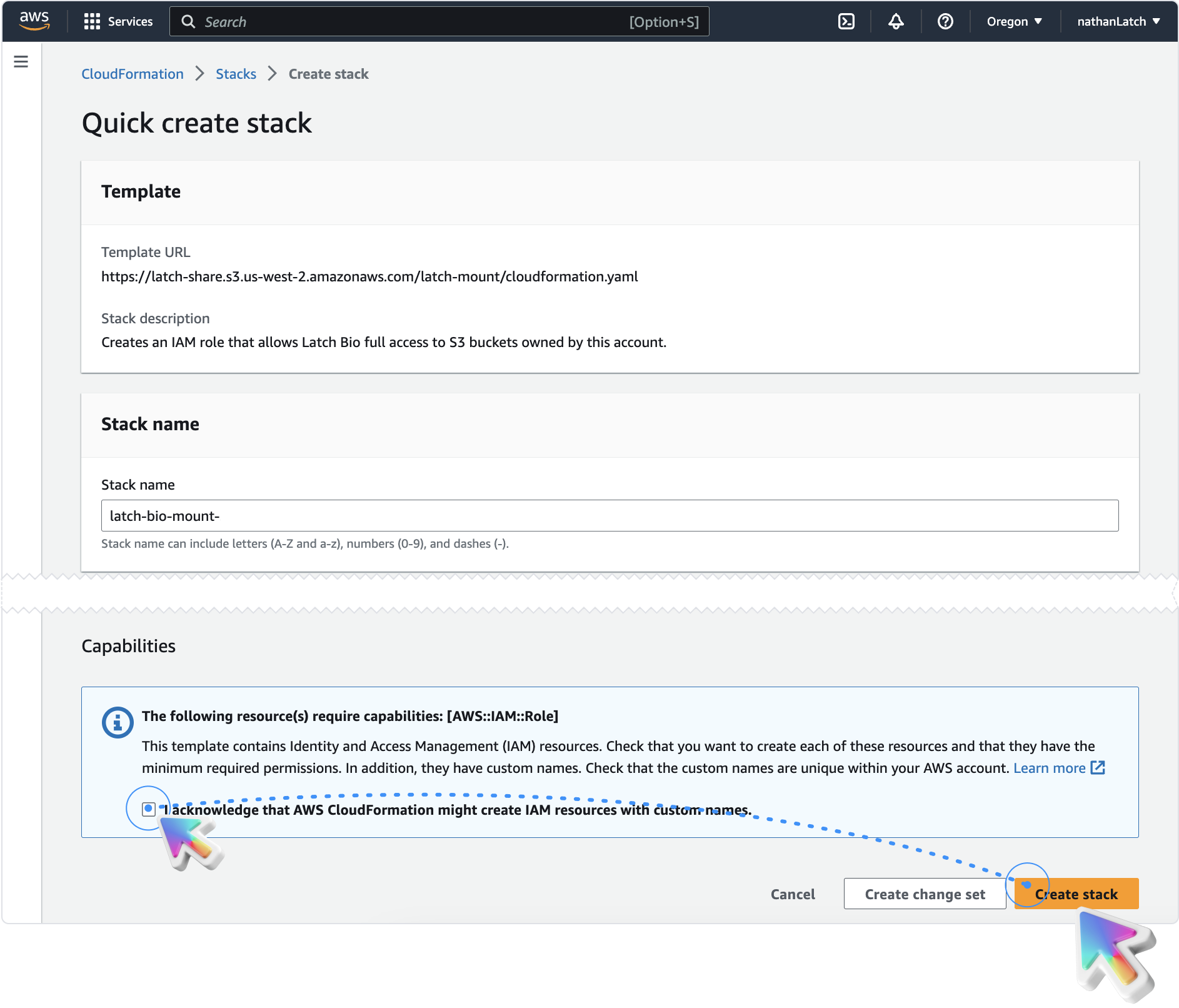Image resolution: width=1179 pixels, height=1008 pixels.
Task: Open the Services grid menu
Action: (118, 21)
